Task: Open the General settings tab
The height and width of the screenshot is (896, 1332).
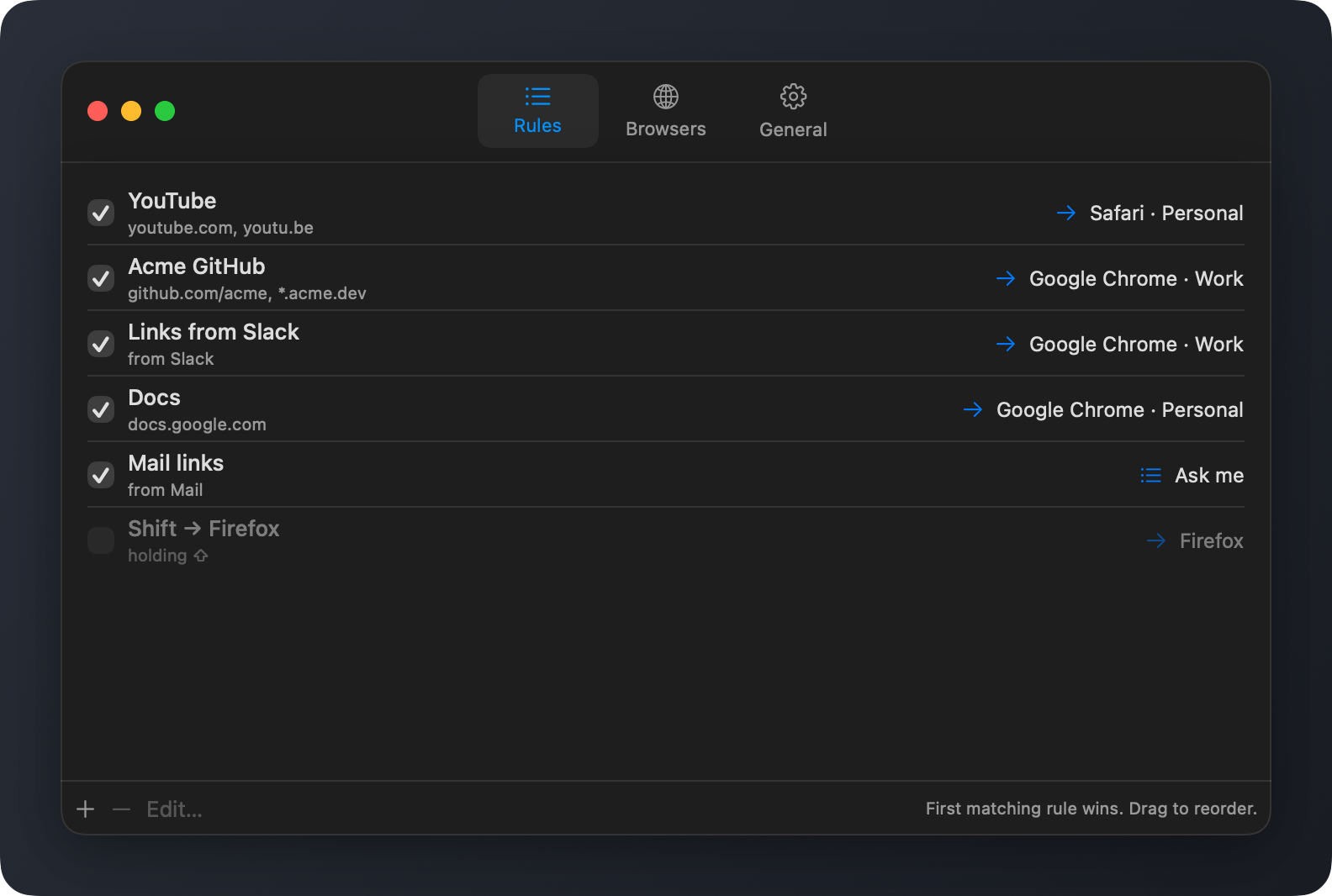Action: pyautogui.click(x=793, y=111)
